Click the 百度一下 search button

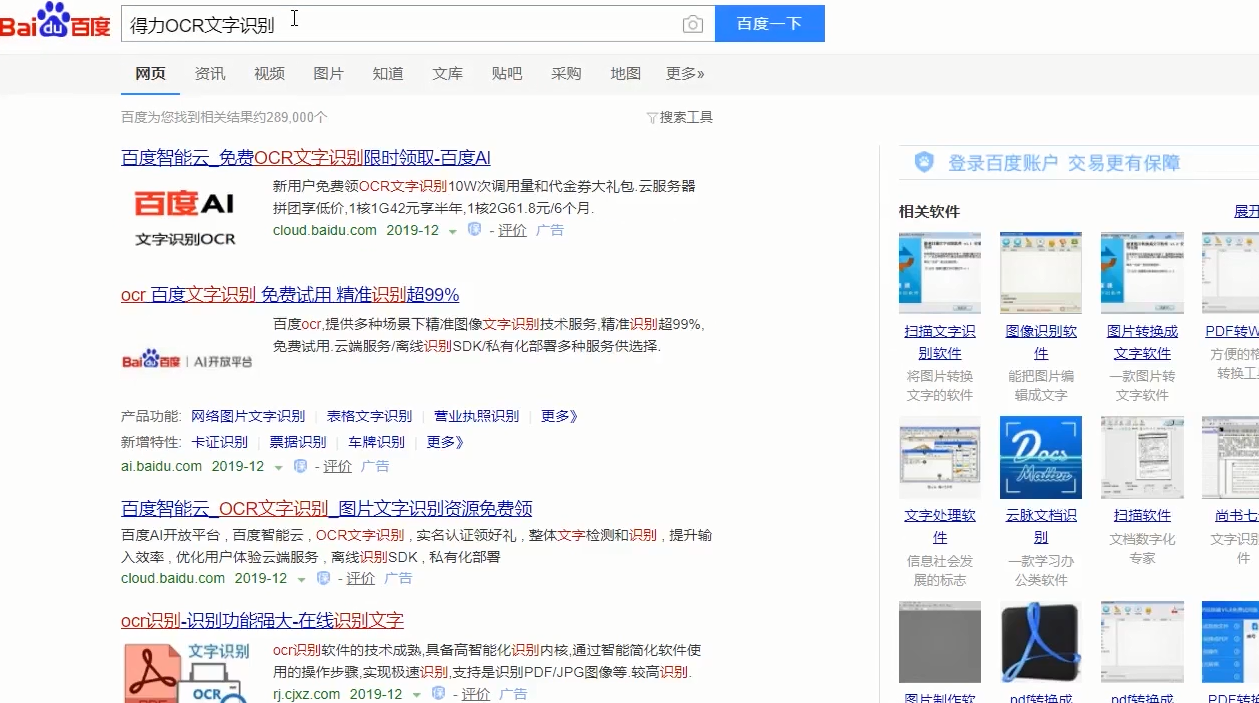pos(770,24)
